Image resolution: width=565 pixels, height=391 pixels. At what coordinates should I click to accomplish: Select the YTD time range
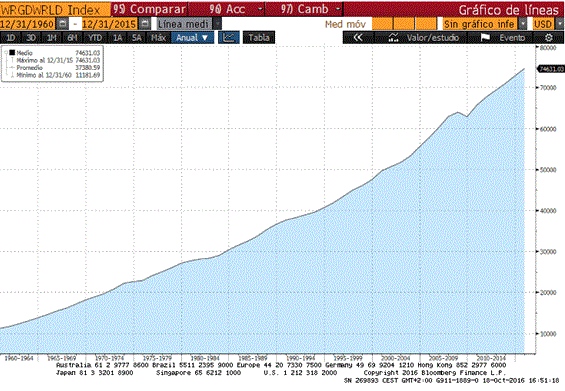(x=95, y=37)
